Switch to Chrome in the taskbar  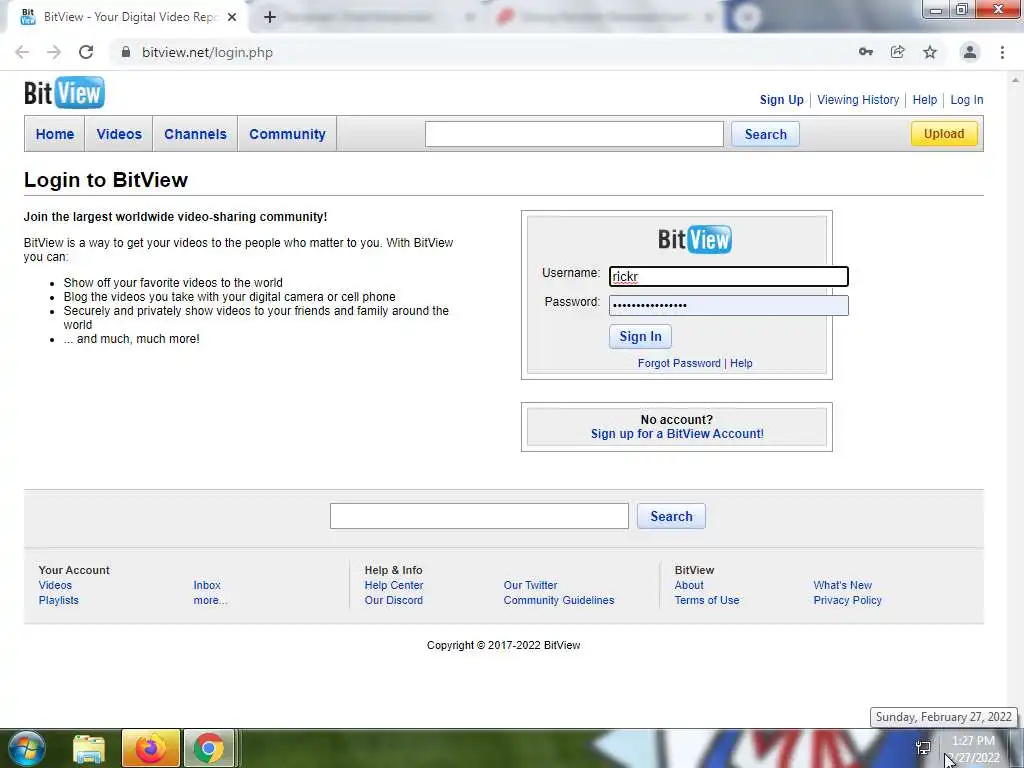pos(208,748)
